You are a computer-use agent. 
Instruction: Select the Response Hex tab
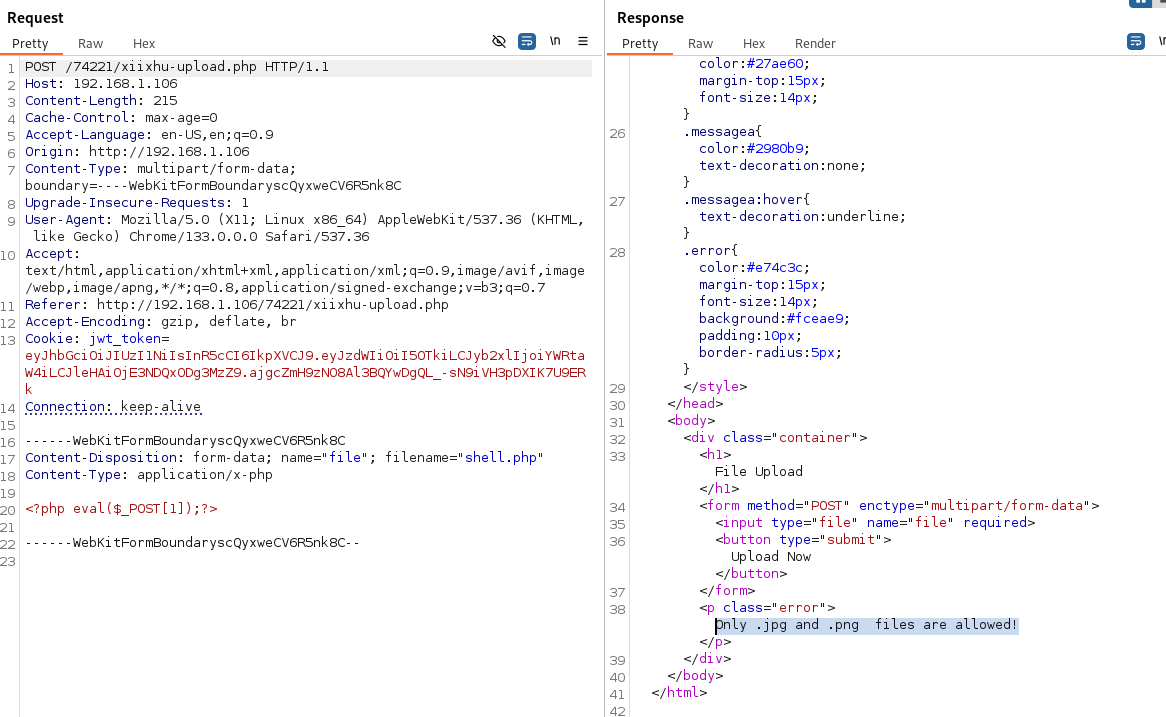click(x=754, y=44)
